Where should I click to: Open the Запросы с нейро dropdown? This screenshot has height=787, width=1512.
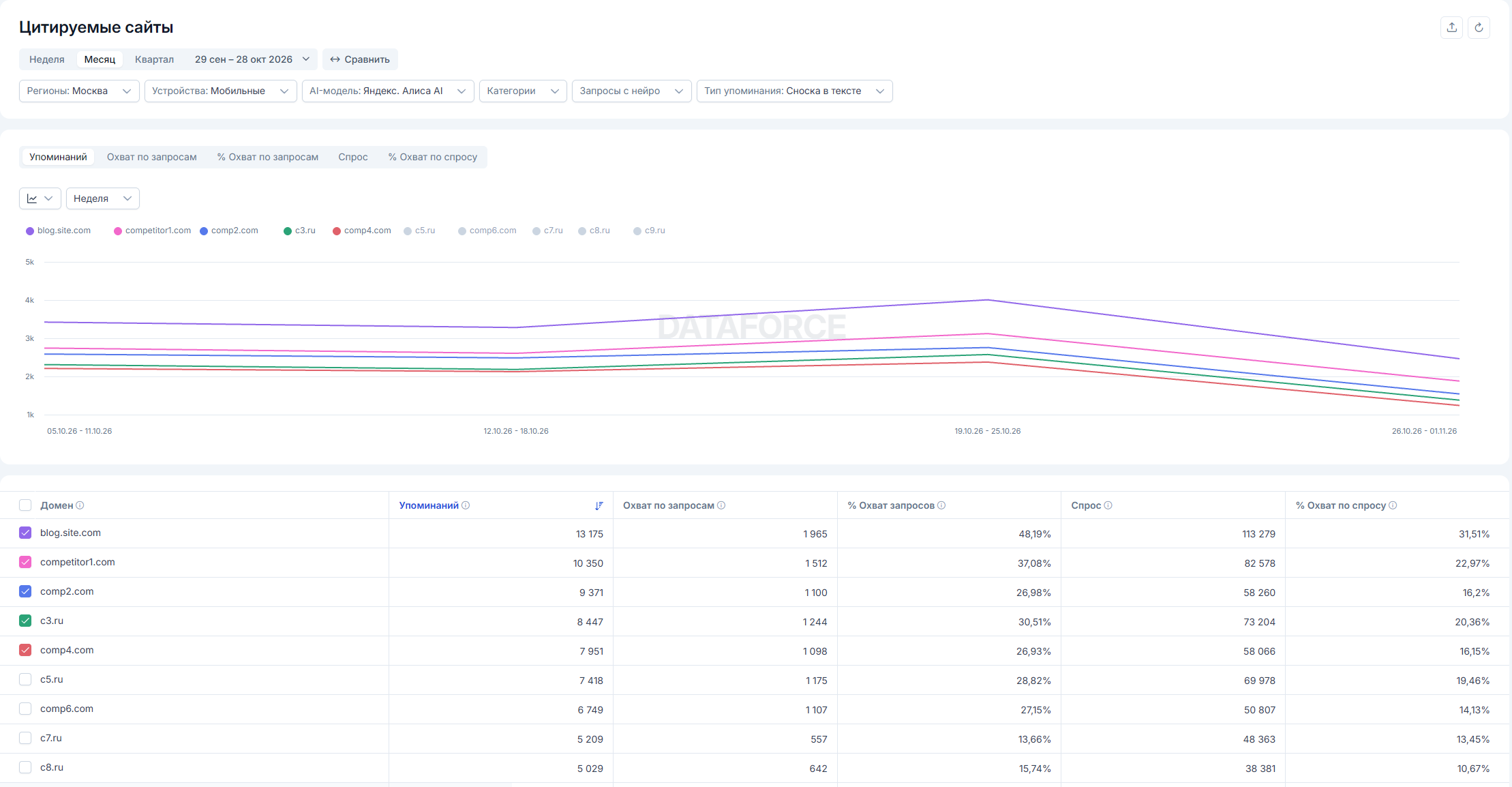pos(632,91)
